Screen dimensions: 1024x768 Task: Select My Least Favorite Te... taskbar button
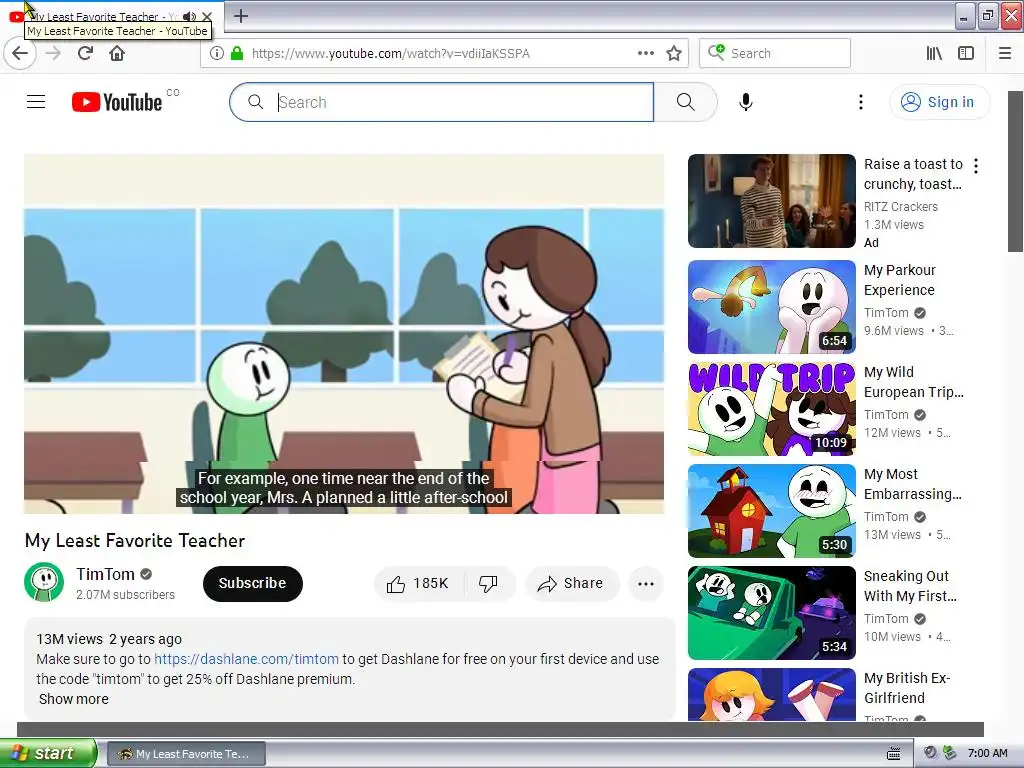[x=186, y=754]
